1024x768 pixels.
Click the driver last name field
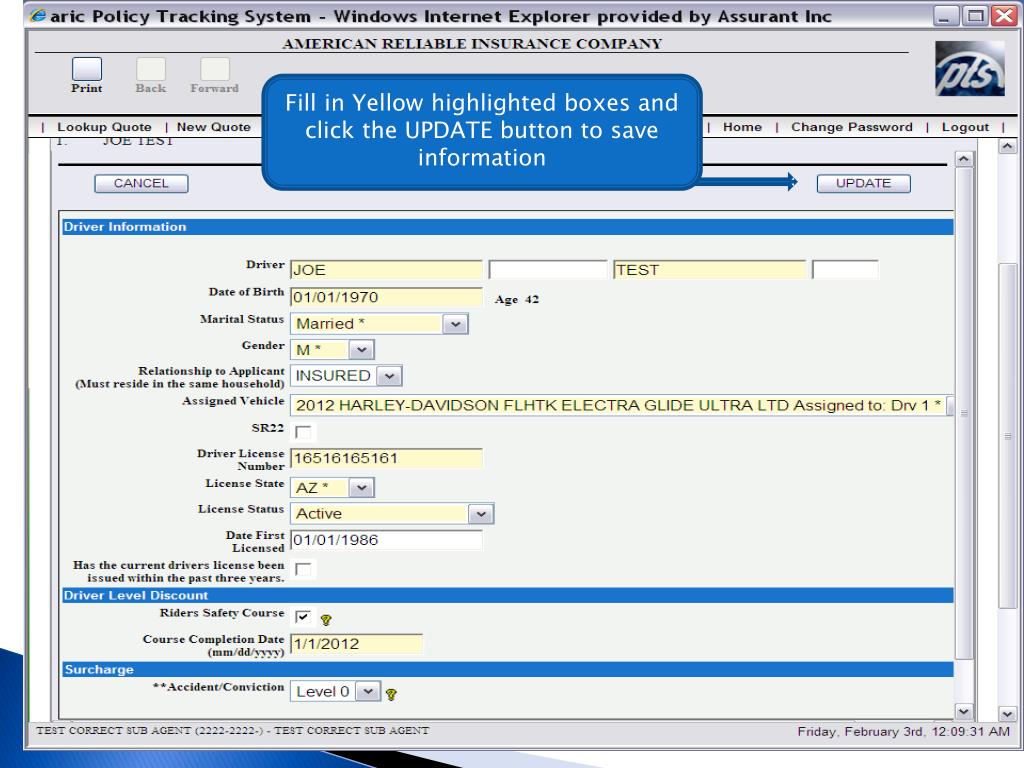pos(709,270)
